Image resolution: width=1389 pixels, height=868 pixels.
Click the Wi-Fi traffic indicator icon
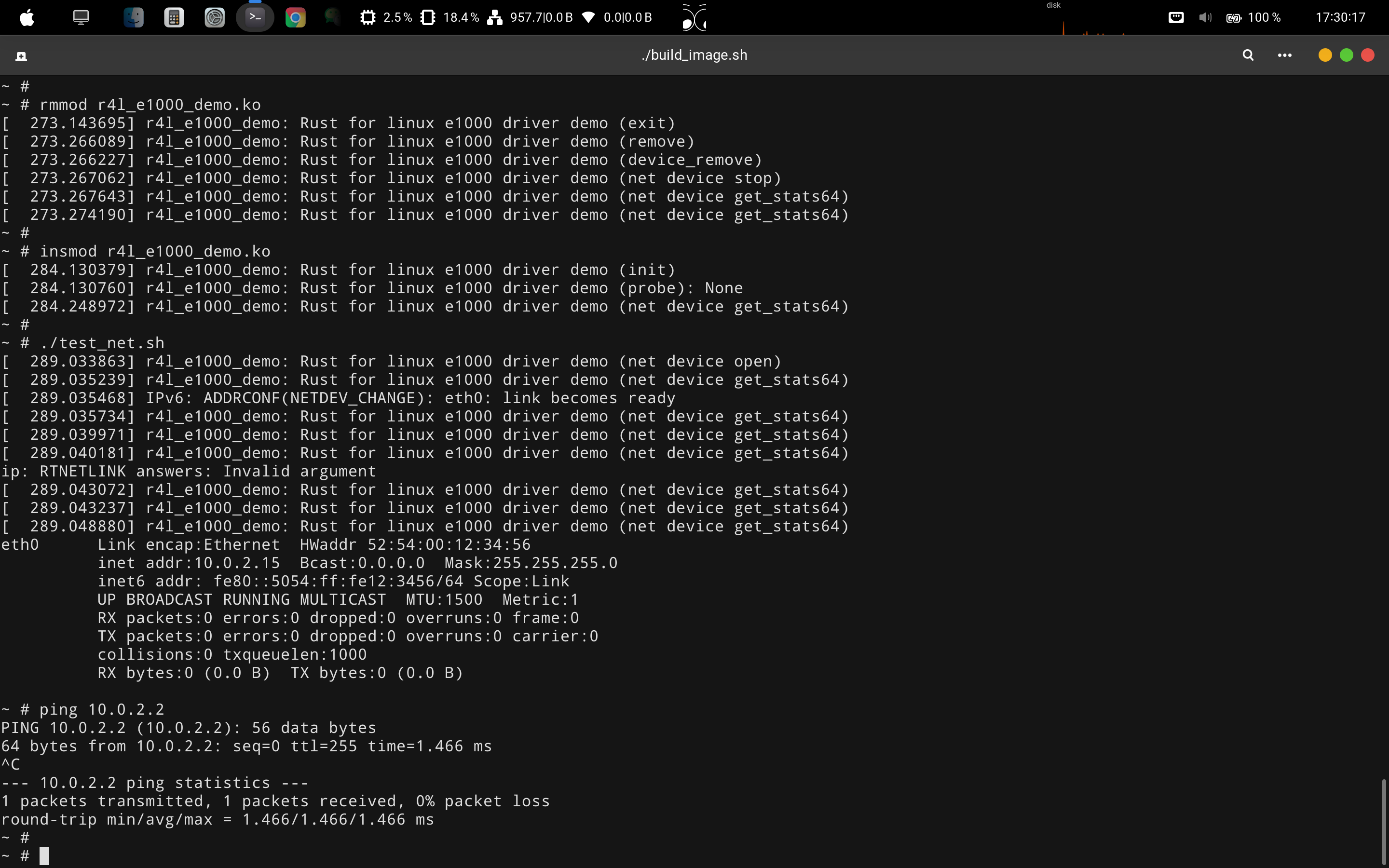(588, 17)
